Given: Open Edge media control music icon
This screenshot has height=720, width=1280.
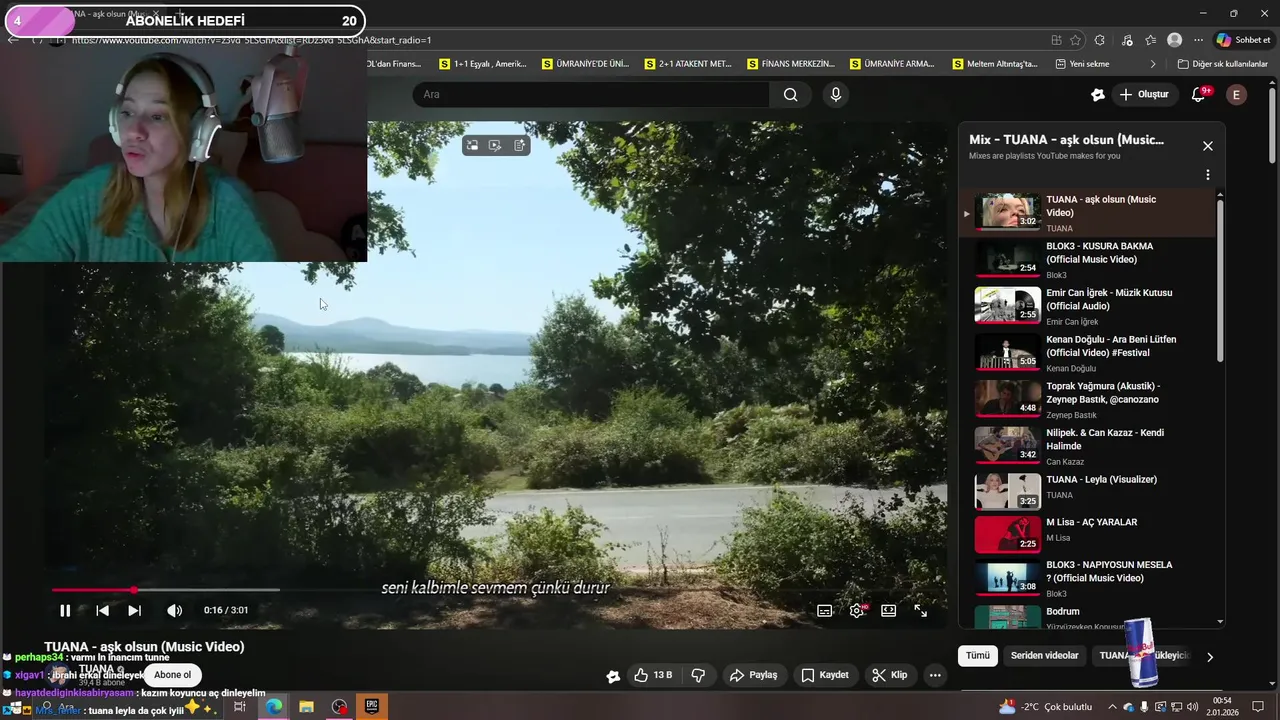Looking at the screenshot, I should pos(1127,40).
